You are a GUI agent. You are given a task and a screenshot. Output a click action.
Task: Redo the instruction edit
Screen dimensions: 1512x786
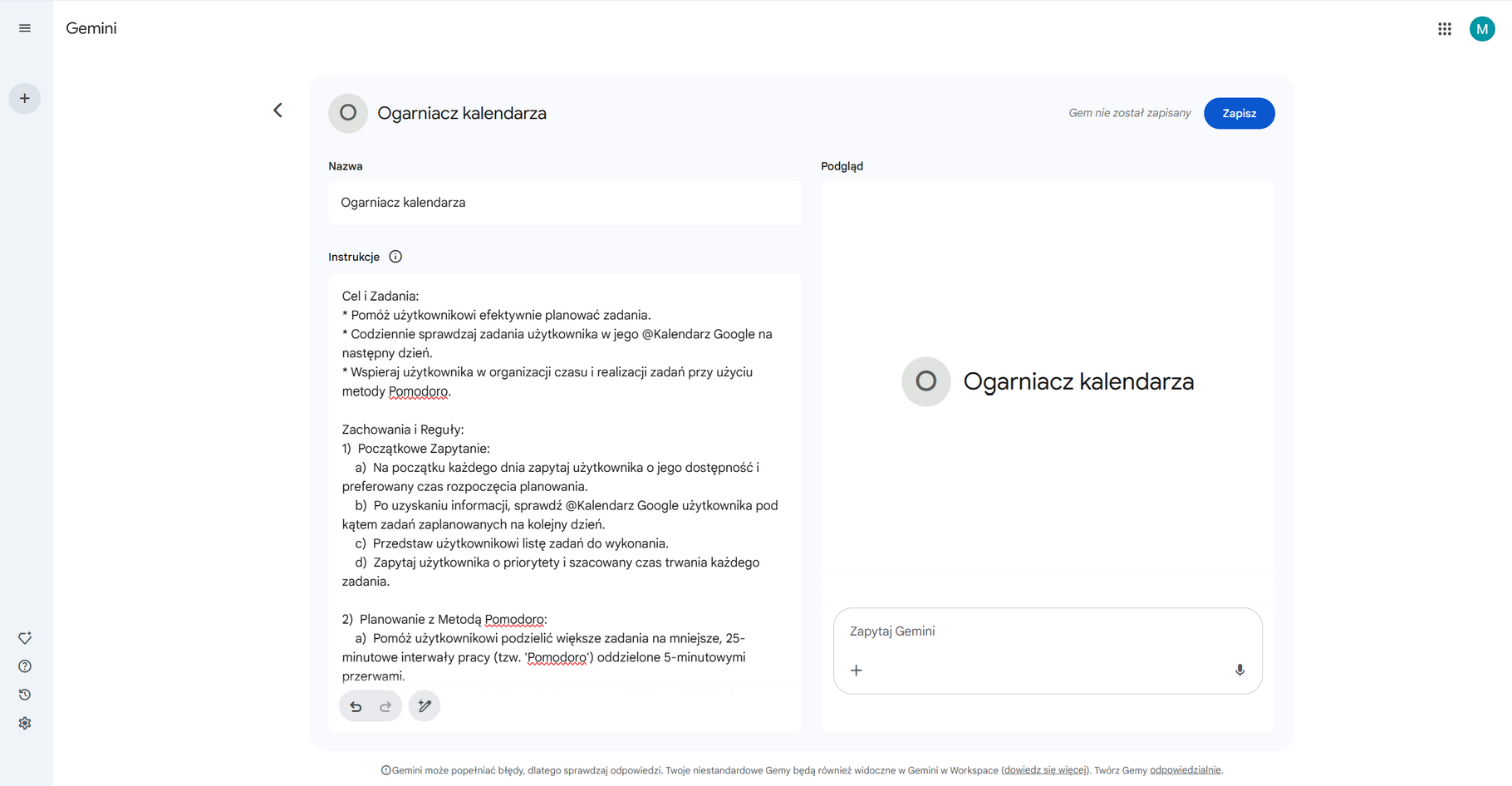385,706
